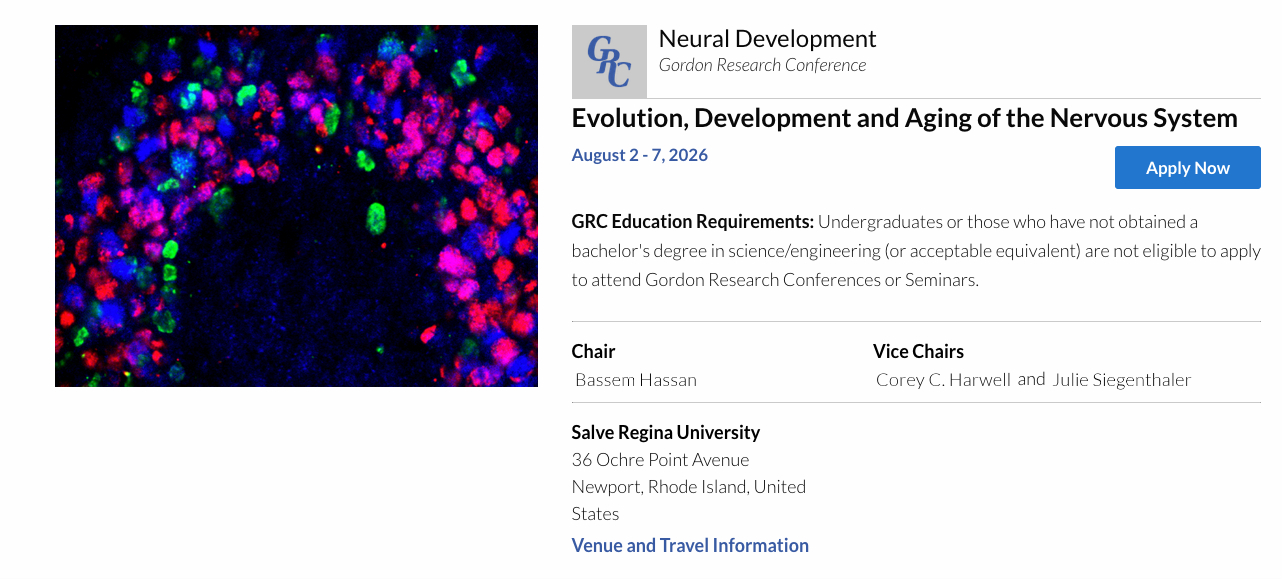Click the eligibility paragraph mentioning bachelor's degree

click(915, 251)
